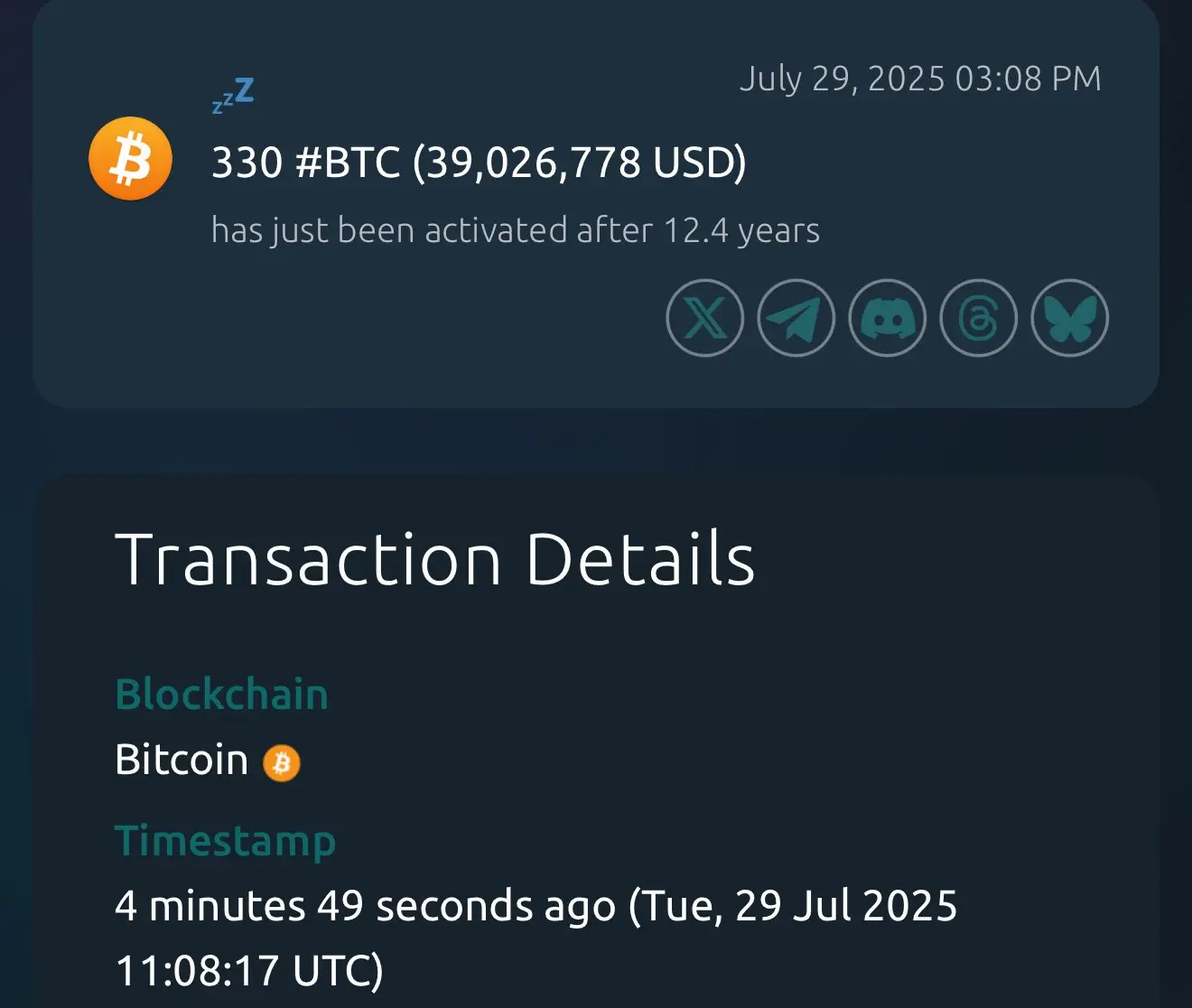Image resolution: width=1192 pixels, height=1008 pixels.
Task: Click 'activated after 12.4 years' text
Action: [622, 230]
